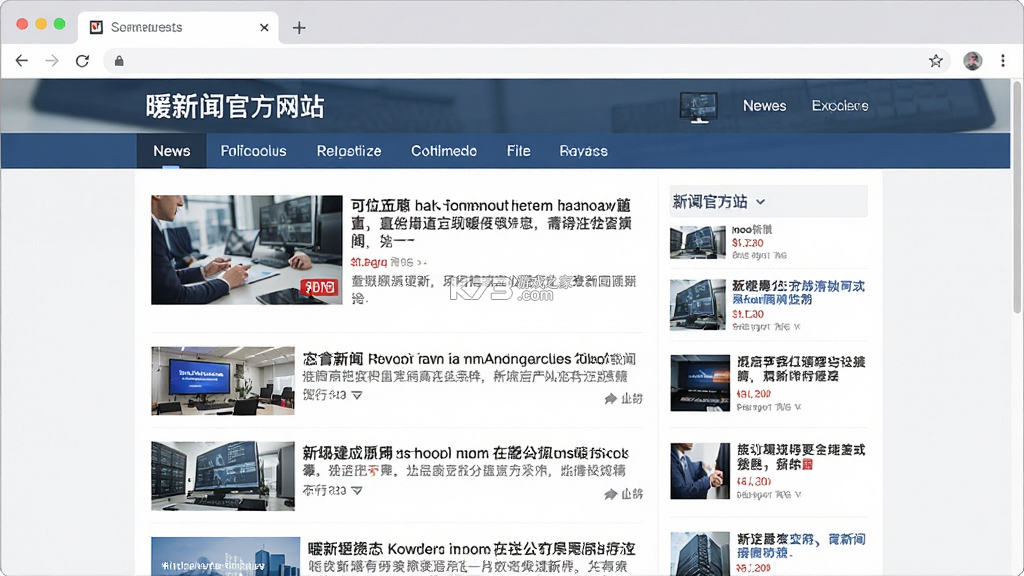1024x576 pixels.
Task: Click the lock icon in the address bar
Action: coord(119,61)
